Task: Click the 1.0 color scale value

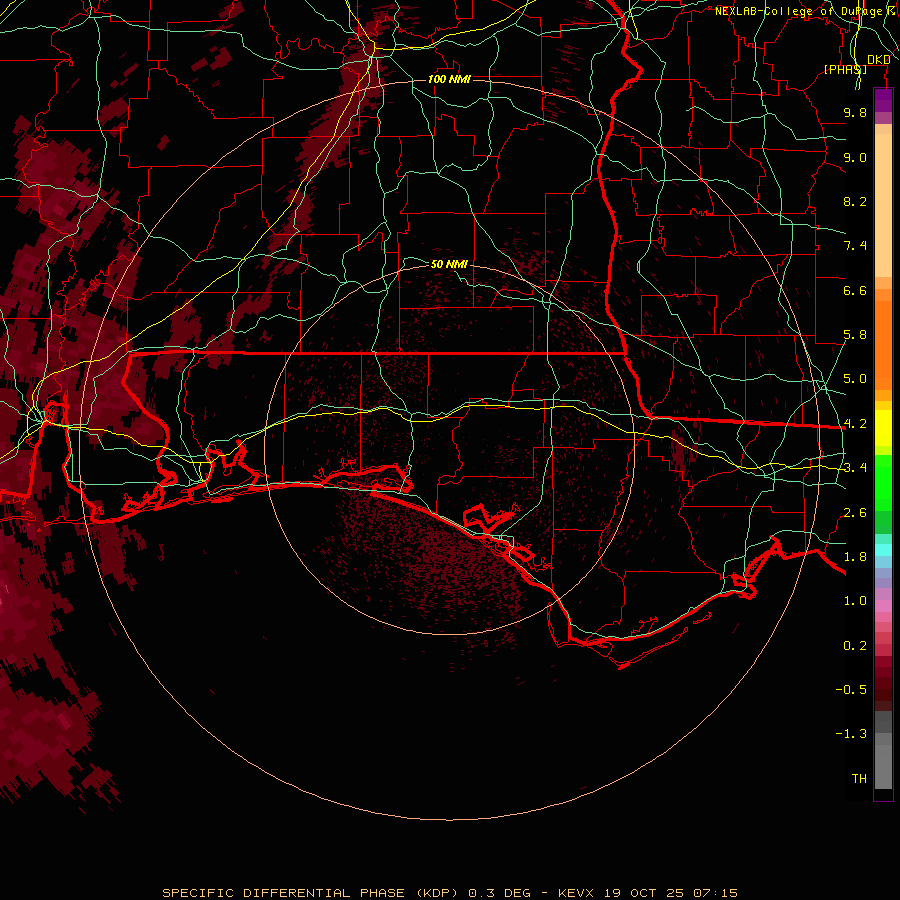Action: (x=855, y=601)
